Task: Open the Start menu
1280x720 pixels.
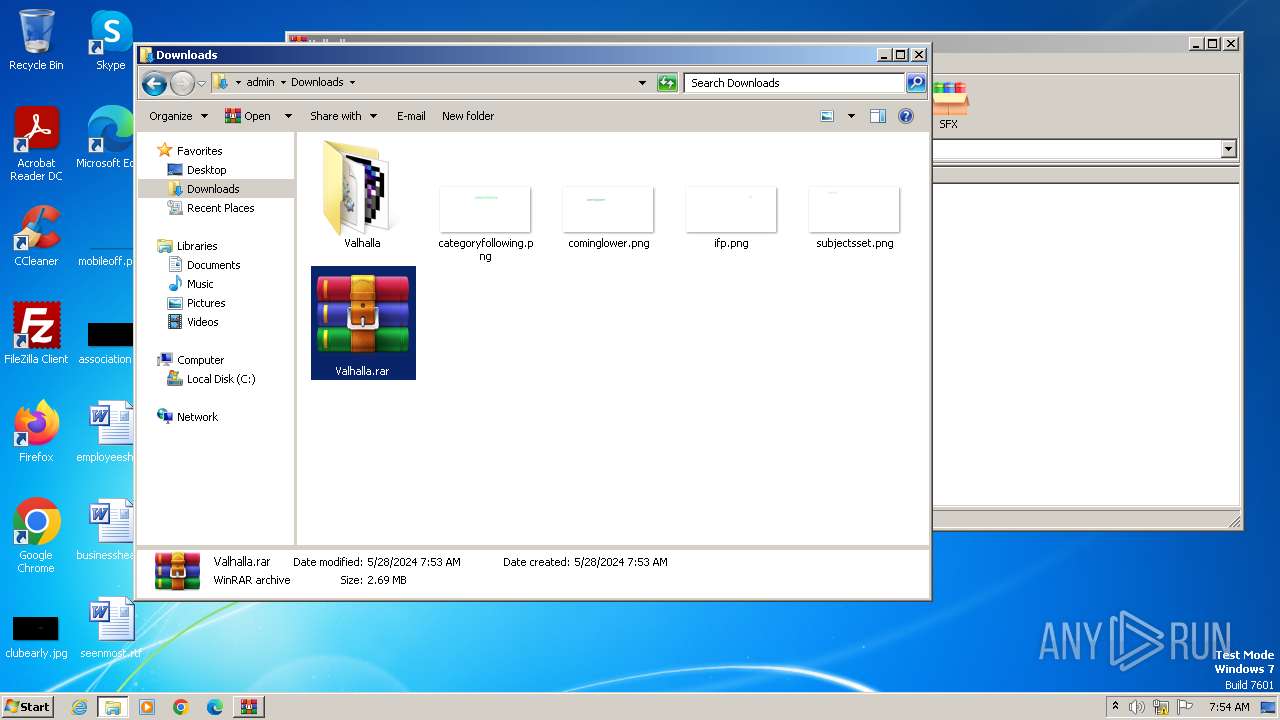Action: coord(28,707)
